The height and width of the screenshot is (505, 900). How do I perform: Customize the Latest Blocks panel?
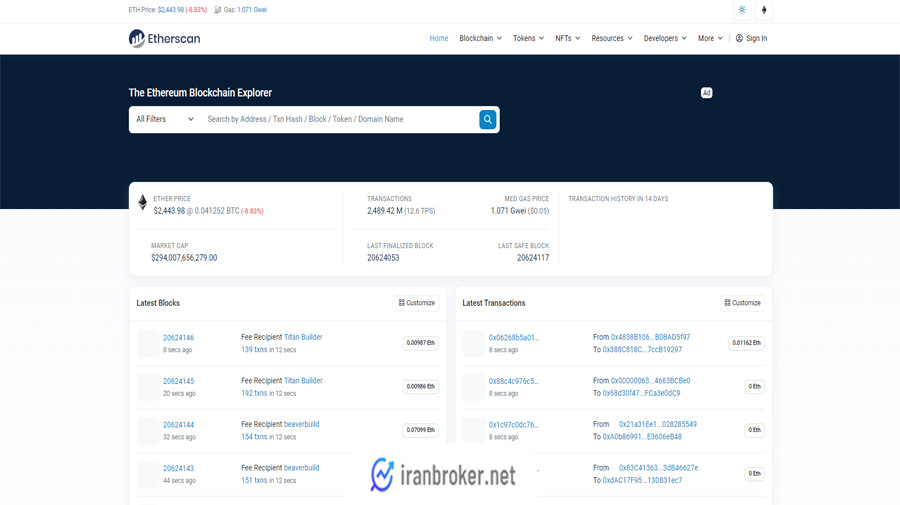[417, 303]
